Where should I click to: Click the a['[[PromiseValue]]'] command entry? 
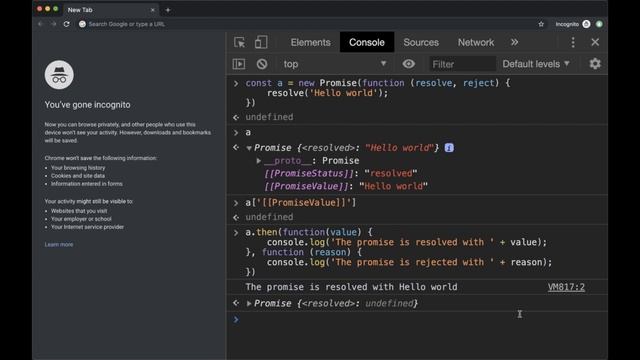coord(300,202)
